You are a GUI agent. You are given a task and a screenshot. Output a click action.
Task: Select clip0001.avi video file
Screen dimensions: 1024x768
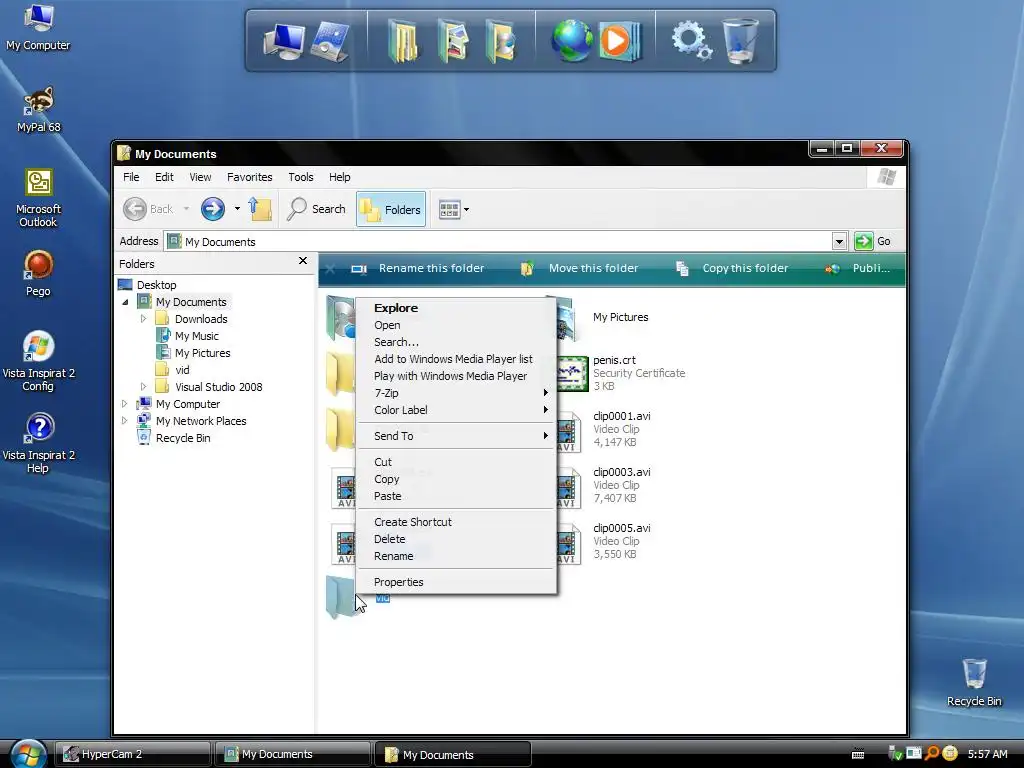coord(604,429)
